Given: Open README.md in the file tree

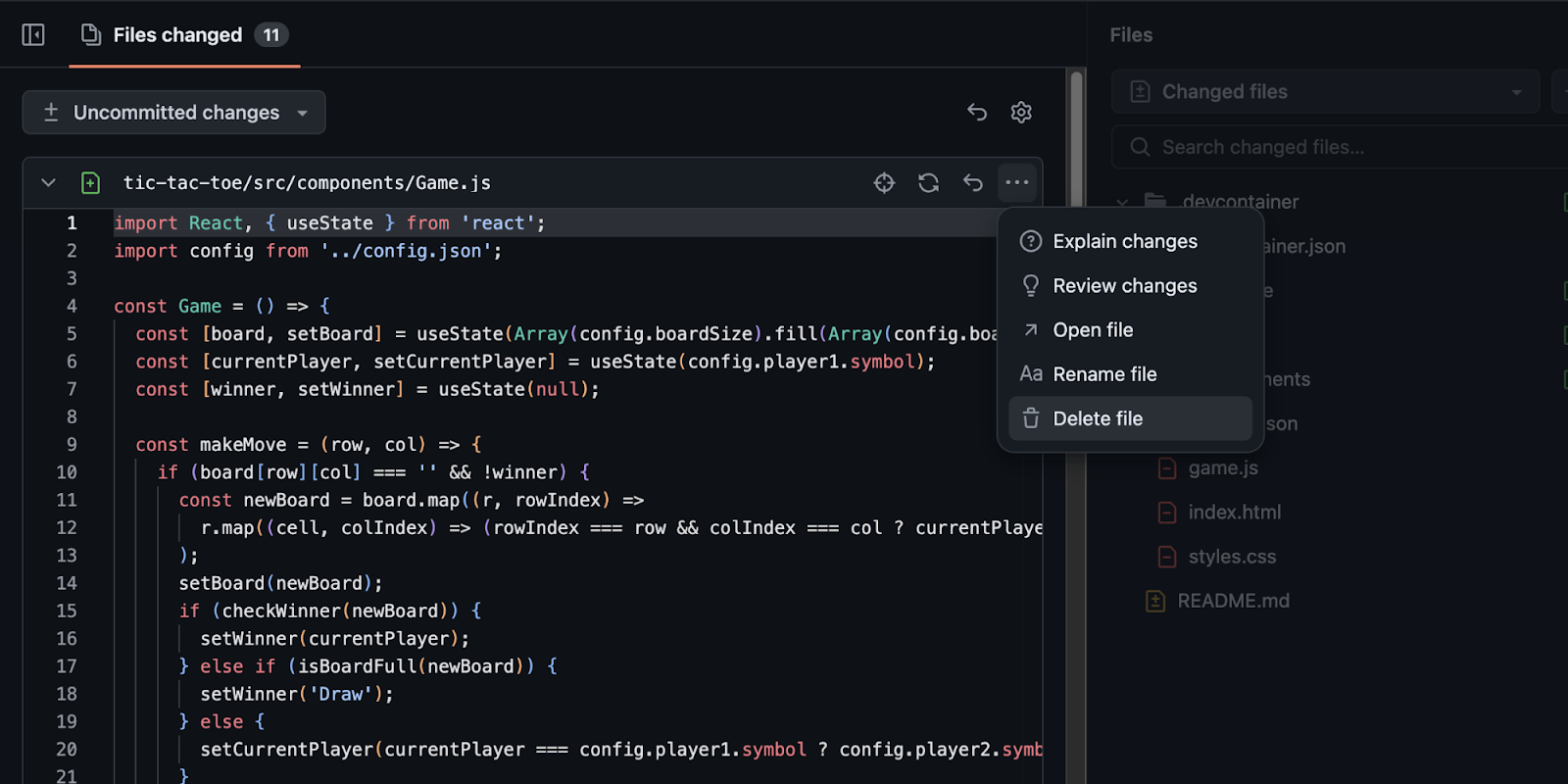Looking at the screenshot, I should pos(1233,601).
